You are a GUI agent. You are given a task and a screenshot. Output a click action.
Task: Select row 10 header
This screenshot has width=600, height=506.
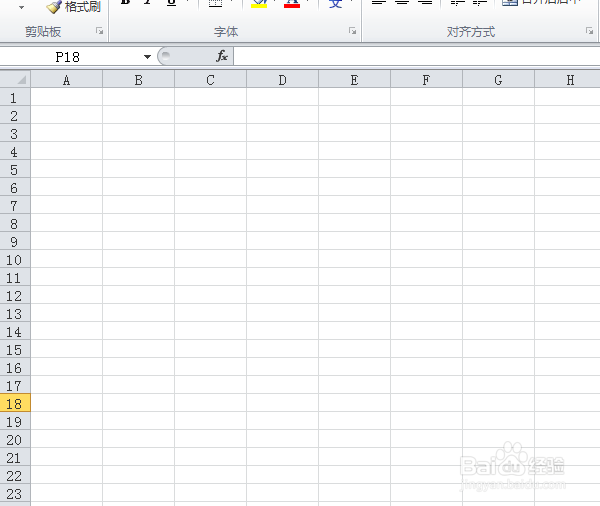coord(15,259)
